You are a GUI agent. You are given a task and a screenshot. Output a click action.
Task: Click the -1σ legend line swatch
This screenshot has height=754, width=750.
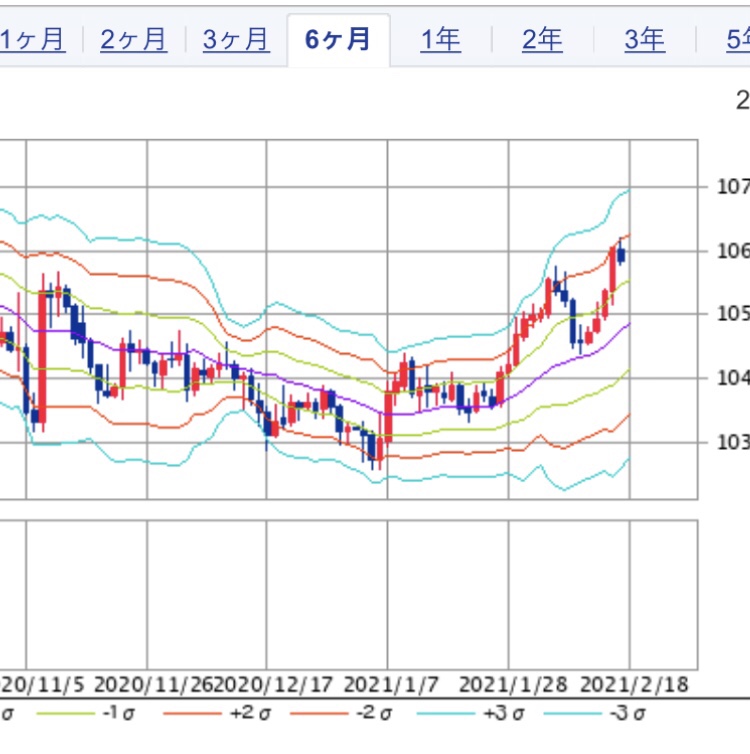[x=69, y=714]
